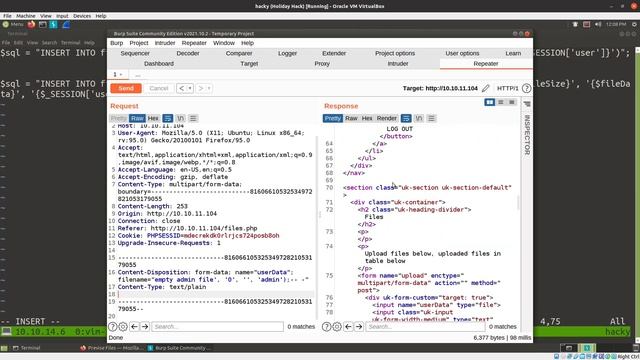The image size is (640, 360).
Task: Open the Response message options menu icon
Action: (x=431, y=118)
